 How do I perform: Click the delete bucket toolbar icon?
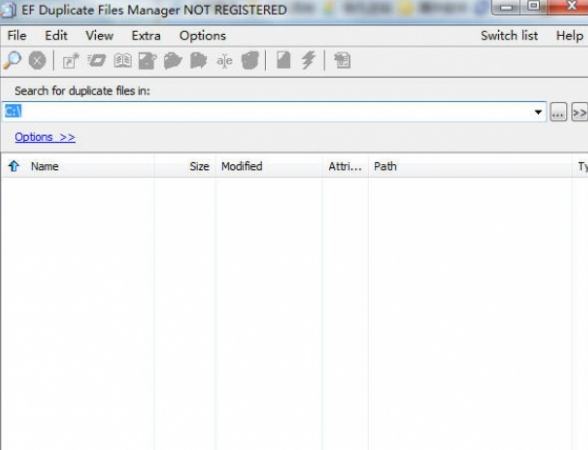coord(250,61)
